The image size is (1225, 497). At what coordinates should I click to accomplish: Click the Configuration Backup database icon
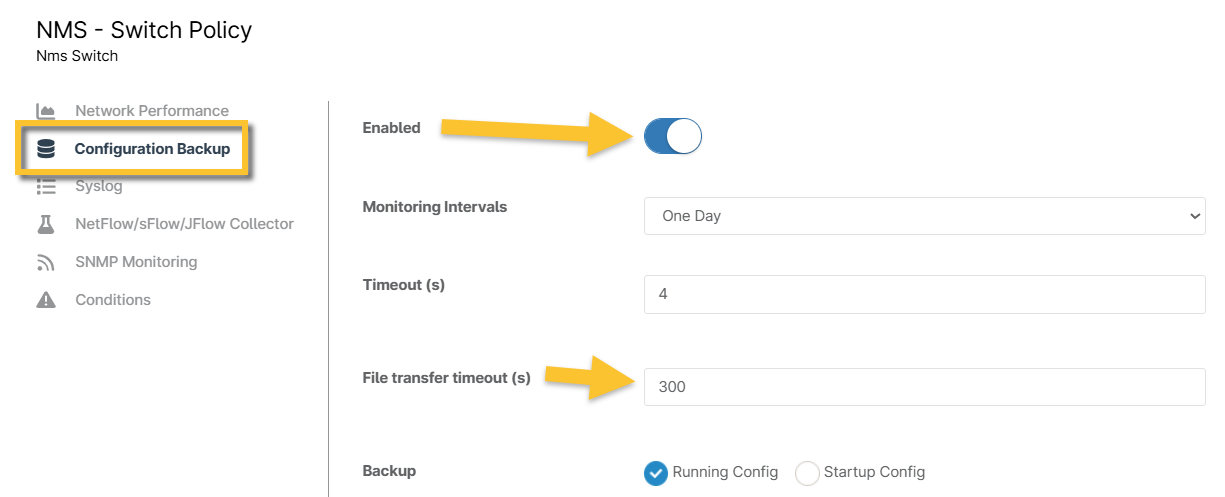pos(46,150)
